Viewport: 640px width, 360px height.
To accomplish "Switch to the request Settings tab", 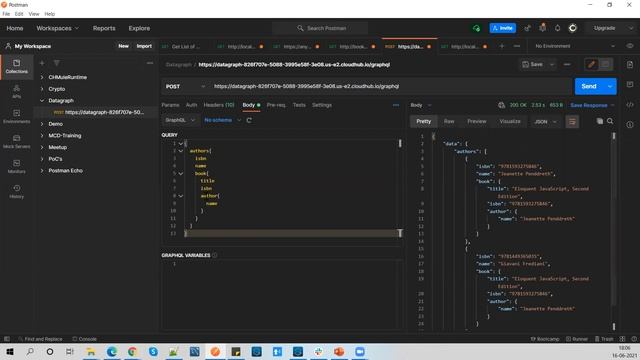I will [x=322, y=105].
